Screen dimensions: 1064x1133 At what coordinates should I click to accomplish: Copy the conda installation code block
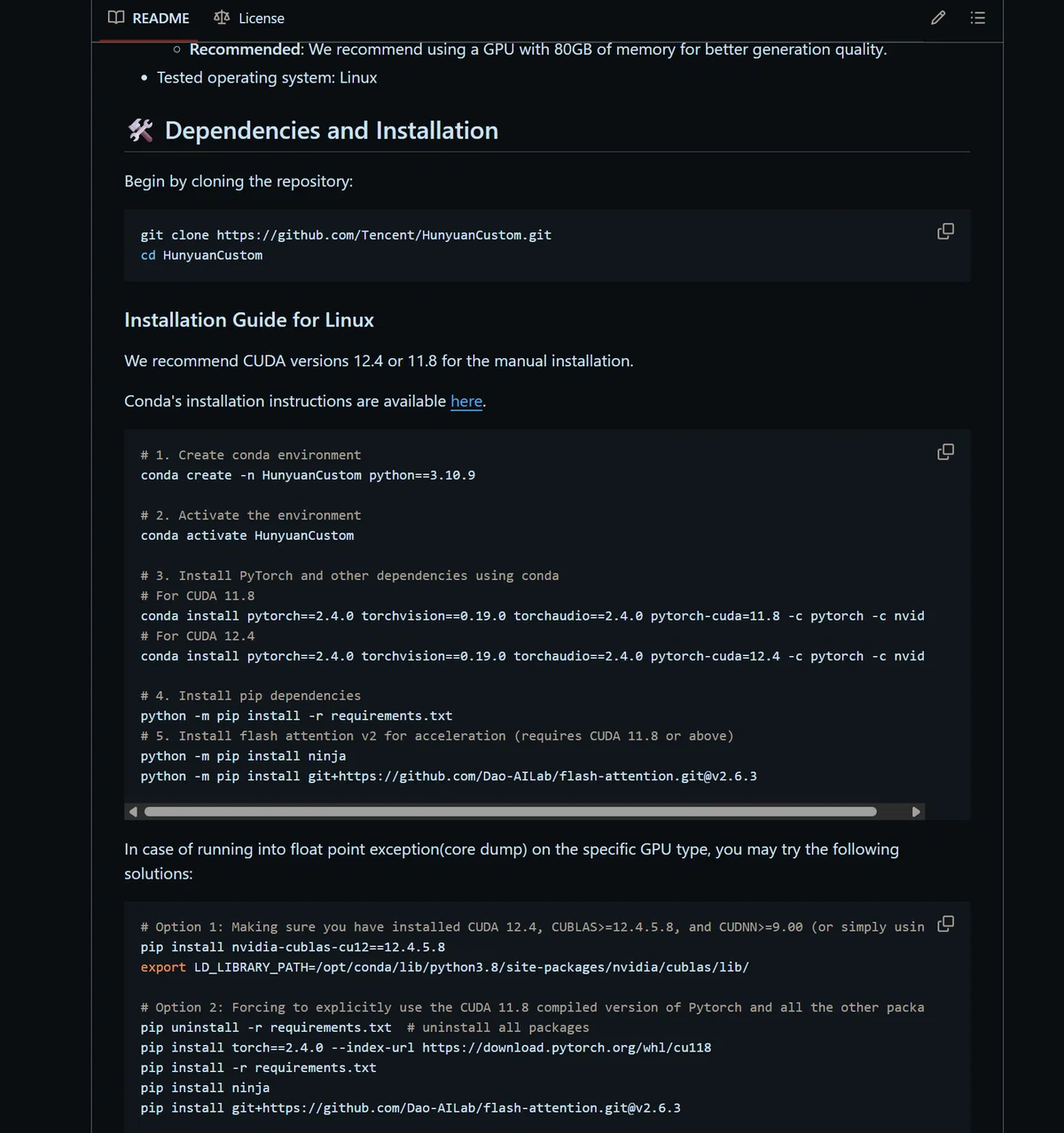click(x=946, y=452)
